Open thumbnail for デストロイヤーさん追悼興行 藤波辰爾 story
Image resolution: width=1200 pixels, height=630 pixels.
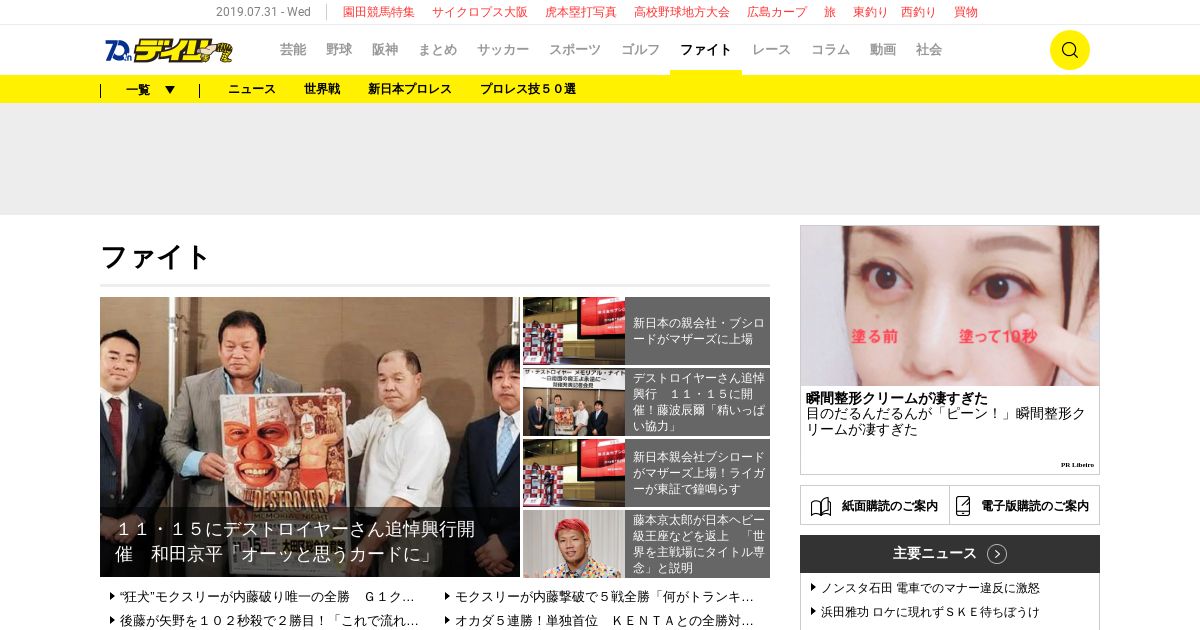tap(574, 402)
